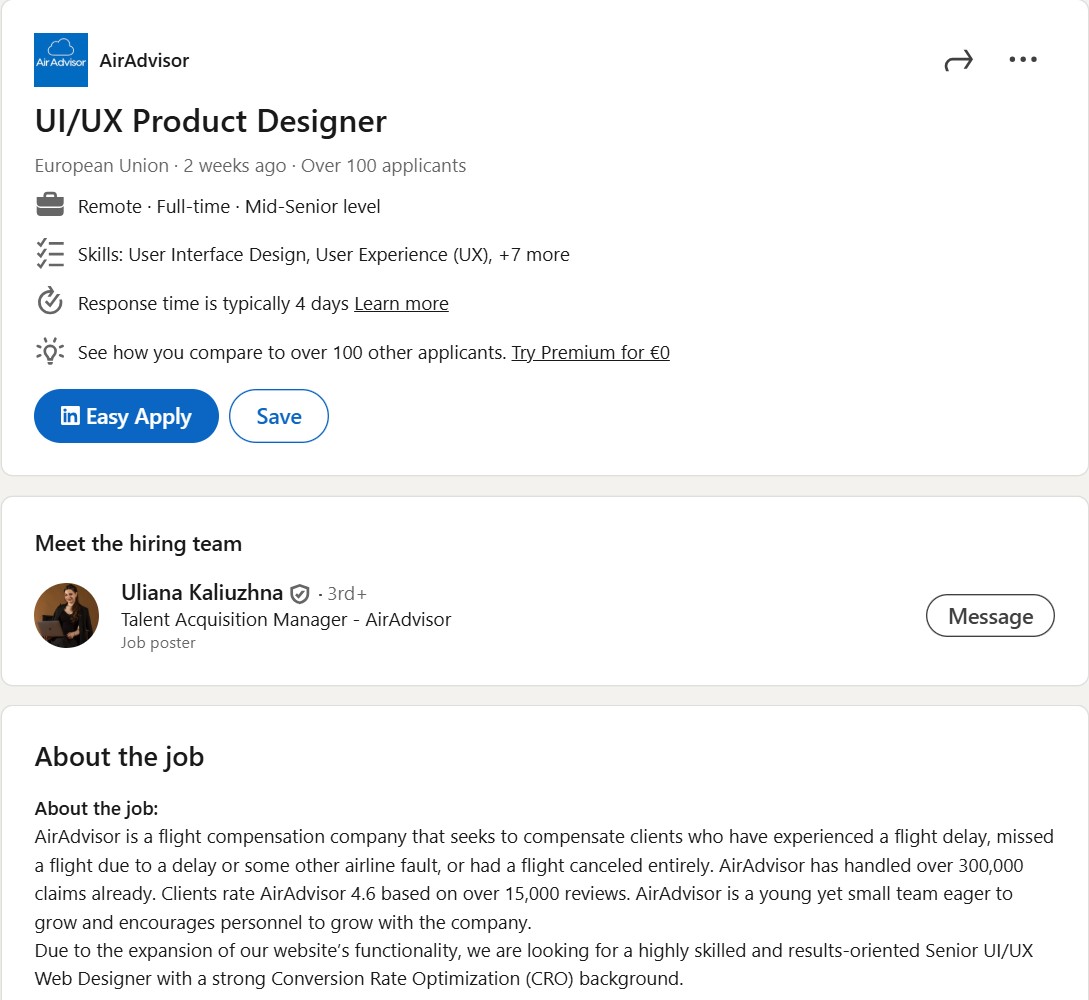Share this job using the arrow icon
This screenshot has height=1000, width=1089.
point(958,61)
